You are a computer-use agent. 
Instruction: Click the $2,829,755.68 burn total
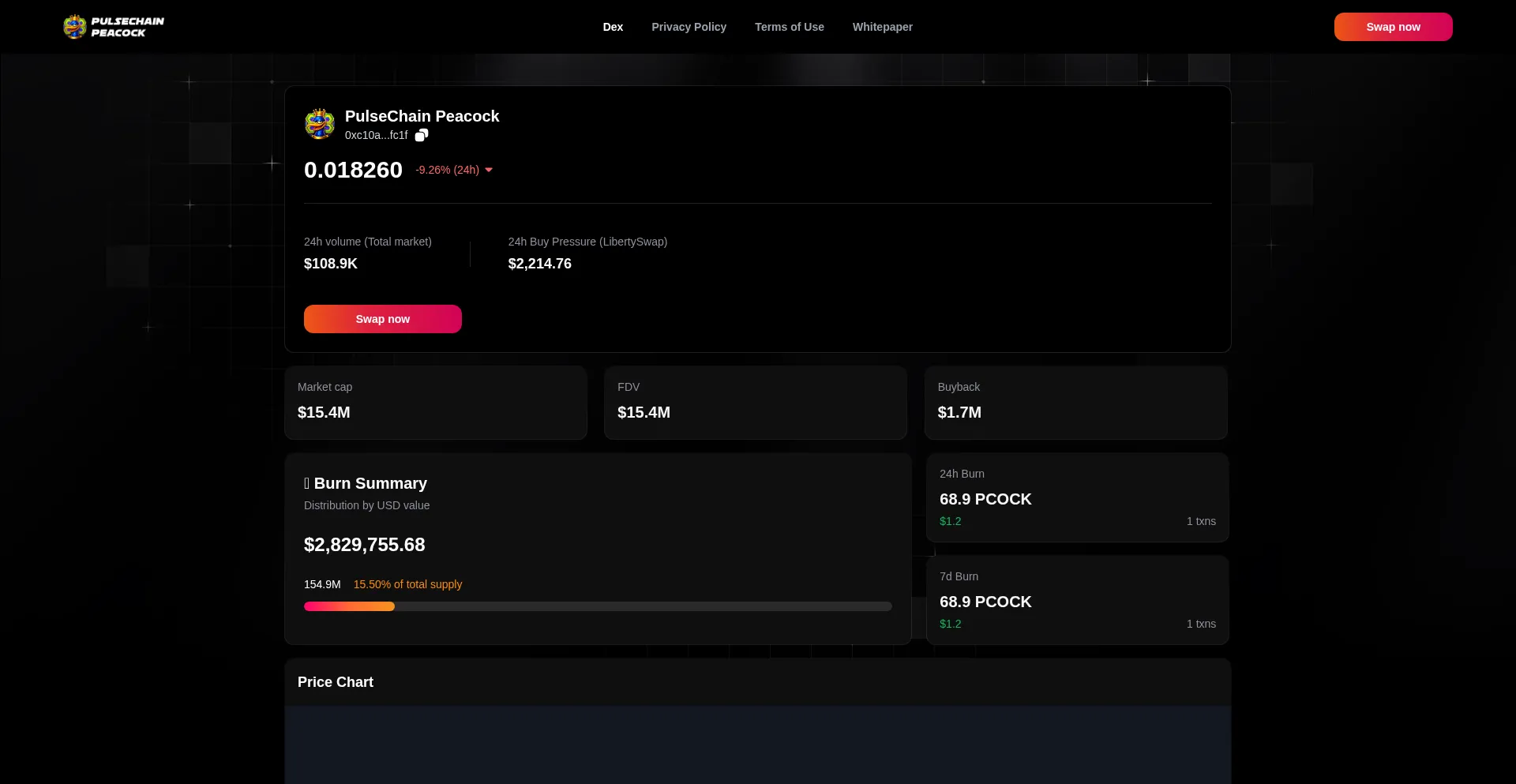click(365, 545)
